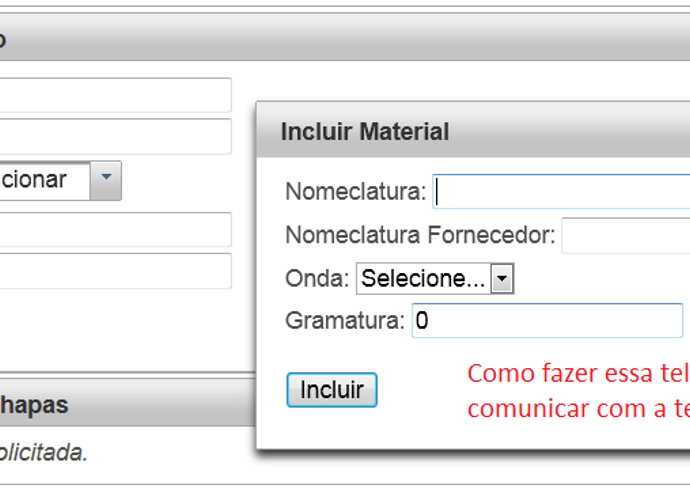
Task: Click the Onda dropdown arrow button
Action: (x=502, y=279)
